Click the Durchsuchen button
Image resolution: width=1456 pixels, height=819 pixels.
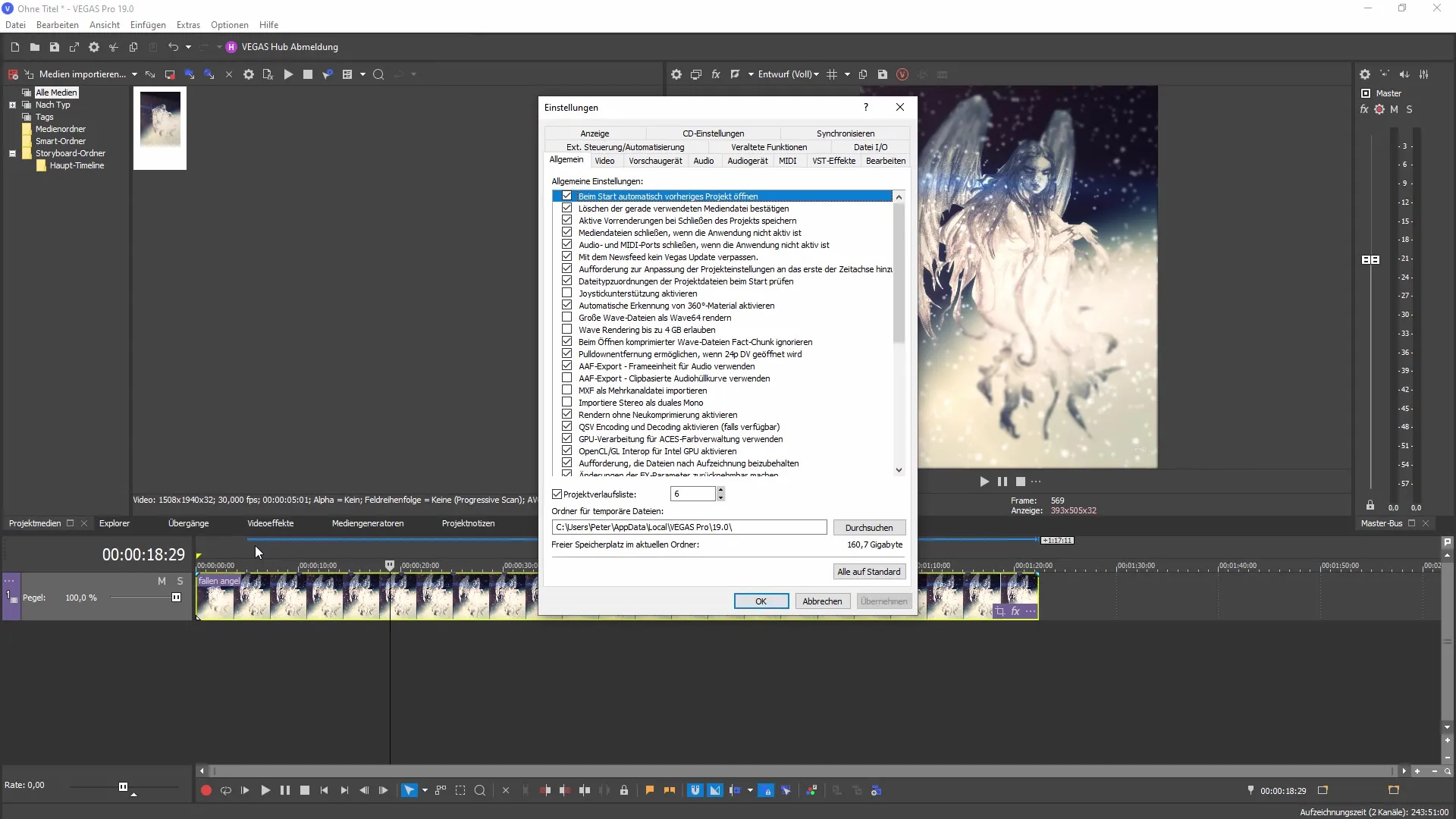pos(869,528)
